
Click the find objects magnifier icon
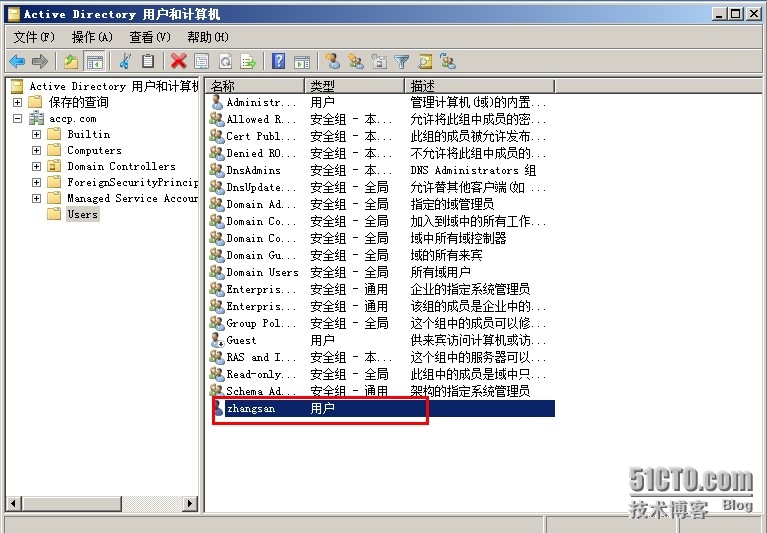coord(425,62)
